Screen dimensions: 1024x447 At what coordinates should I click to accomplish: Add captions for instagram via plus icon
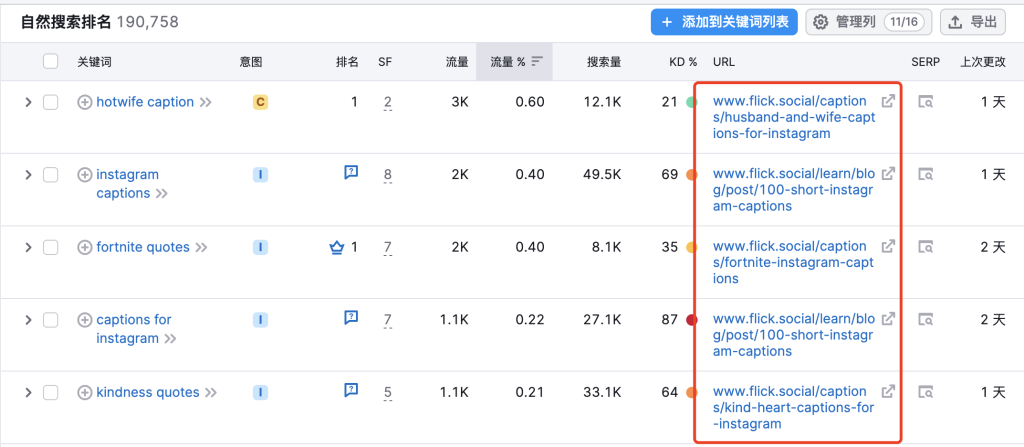coord(85,320)
